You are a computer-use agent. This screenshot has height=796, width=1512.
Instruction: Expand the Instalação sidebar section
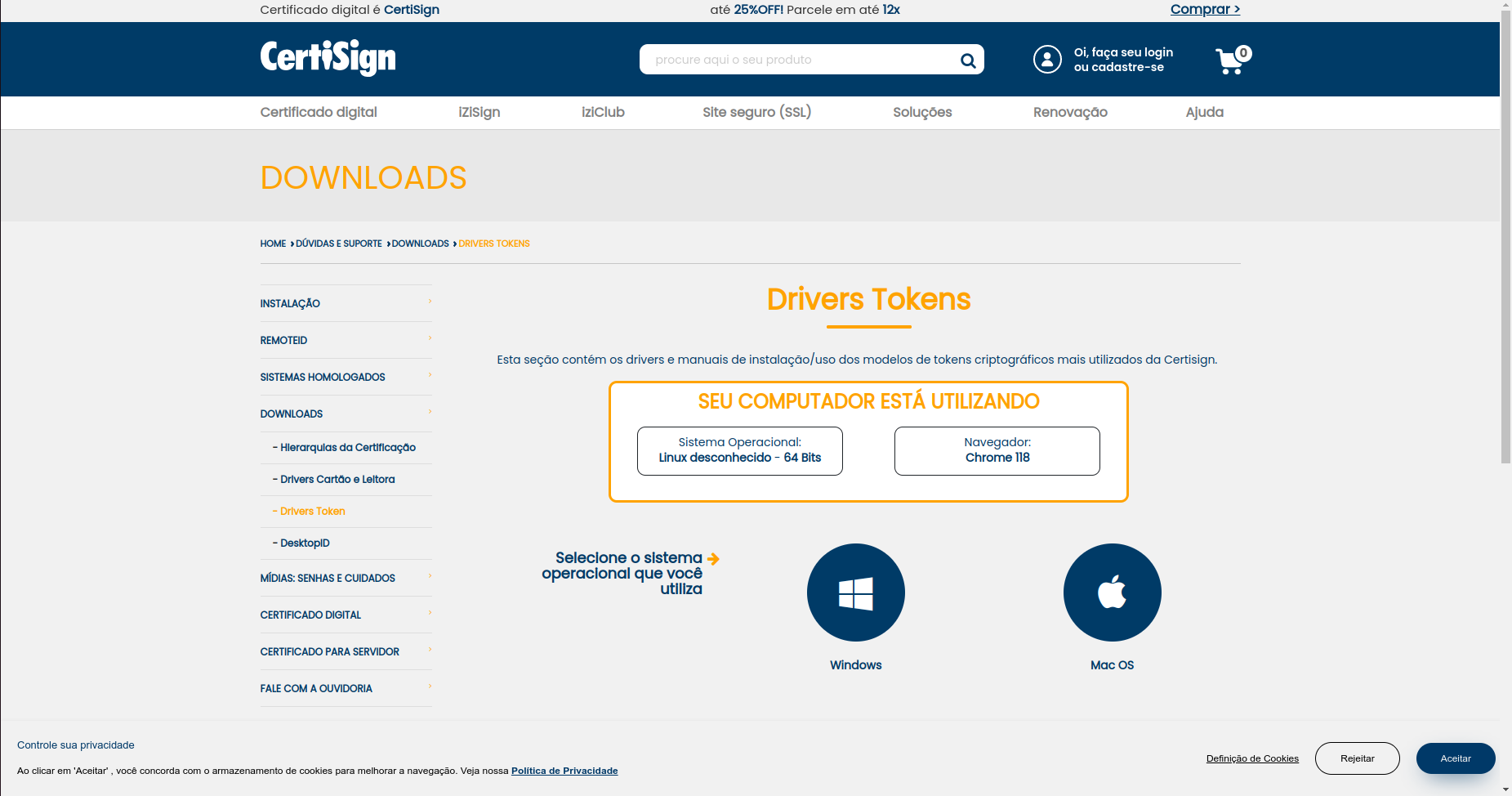click(x=346, y=303)
